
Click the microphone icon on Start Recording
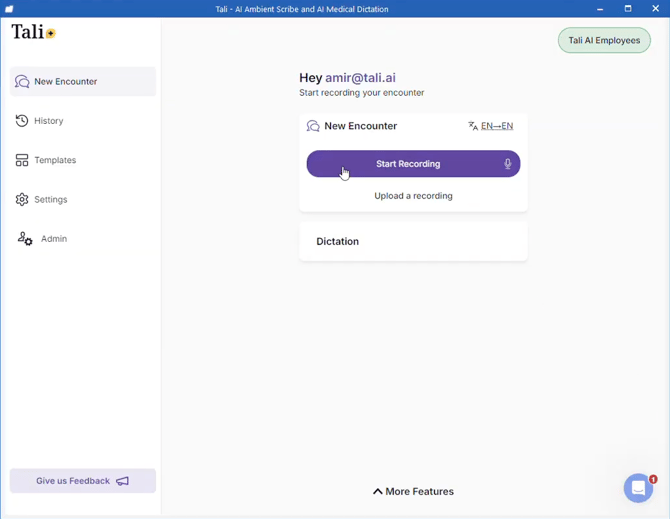click(x=507, y=164)
